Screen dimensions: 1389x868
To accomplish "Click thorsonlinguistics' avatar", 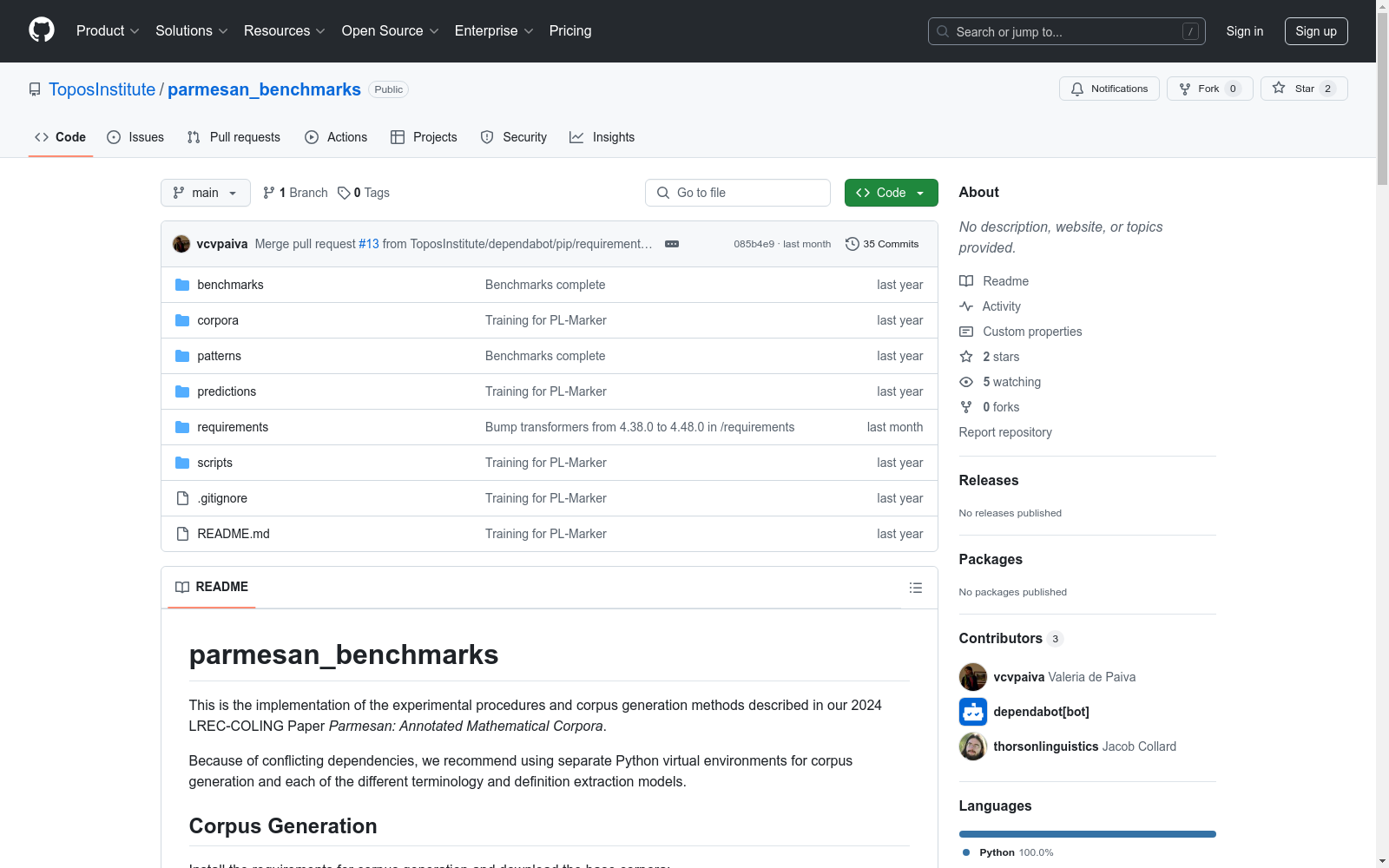I will click(973, 746).
